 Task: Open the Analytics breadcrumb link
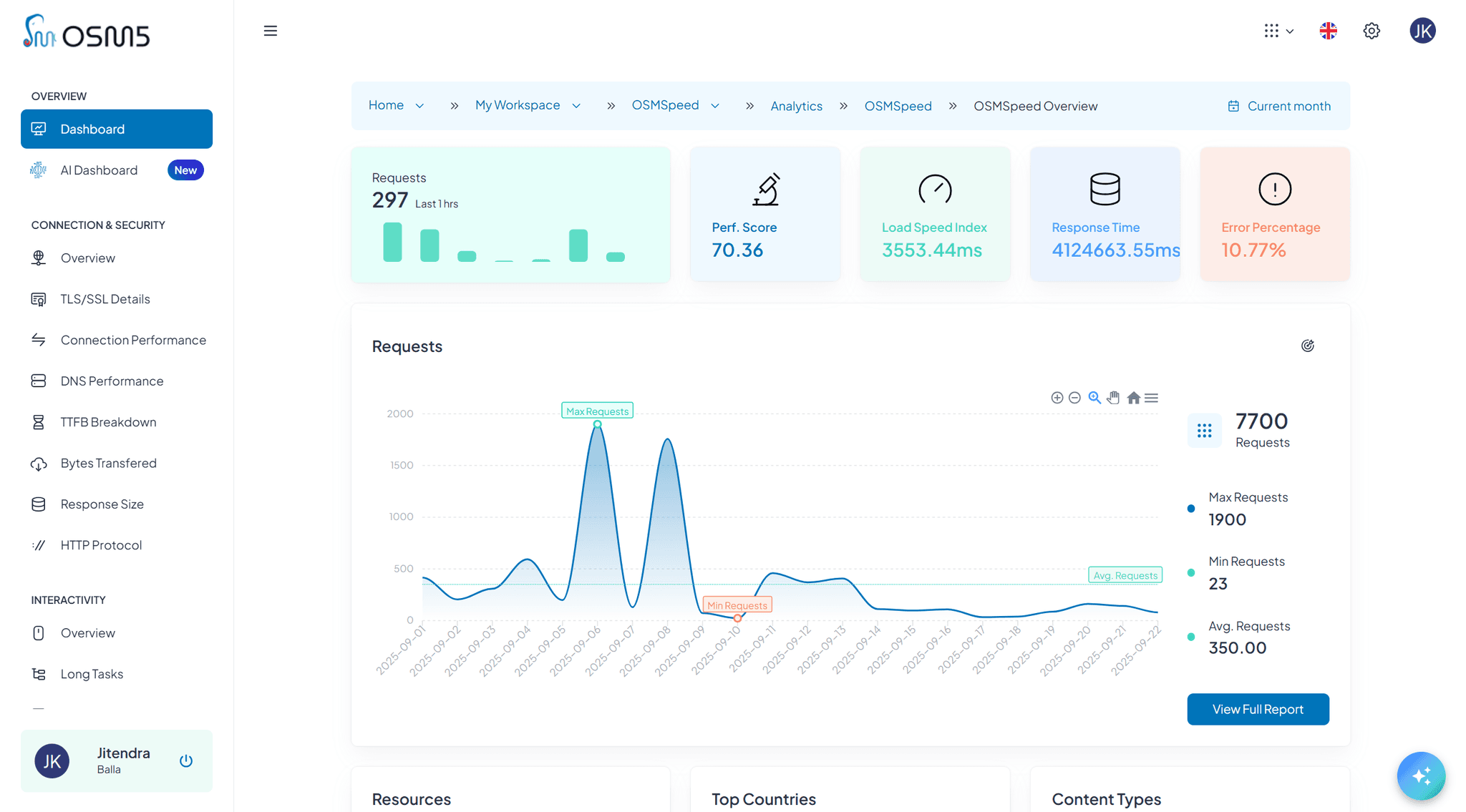click(796, 106)
